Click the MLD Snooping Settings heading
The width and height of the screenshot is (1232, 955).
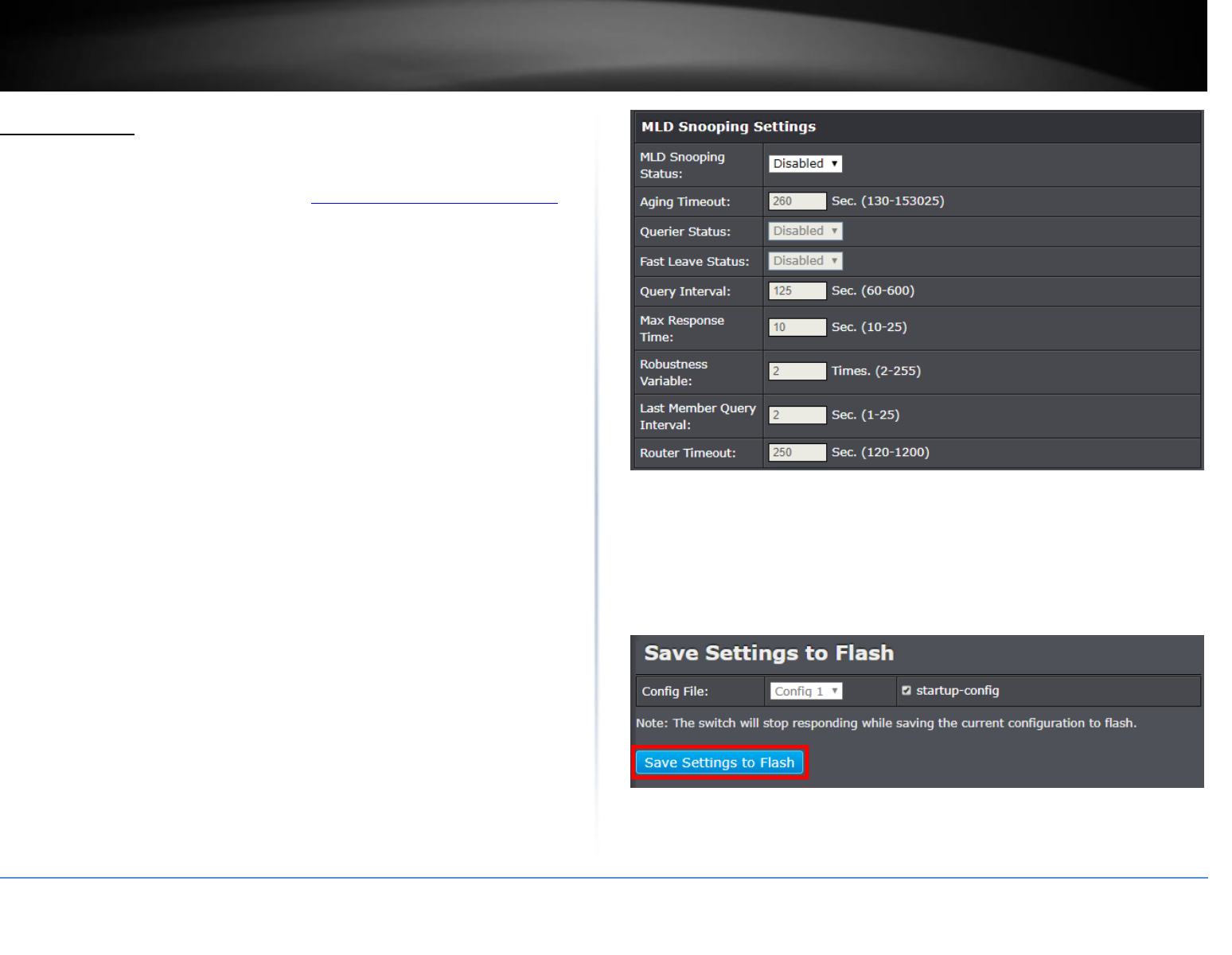[728, 127]
